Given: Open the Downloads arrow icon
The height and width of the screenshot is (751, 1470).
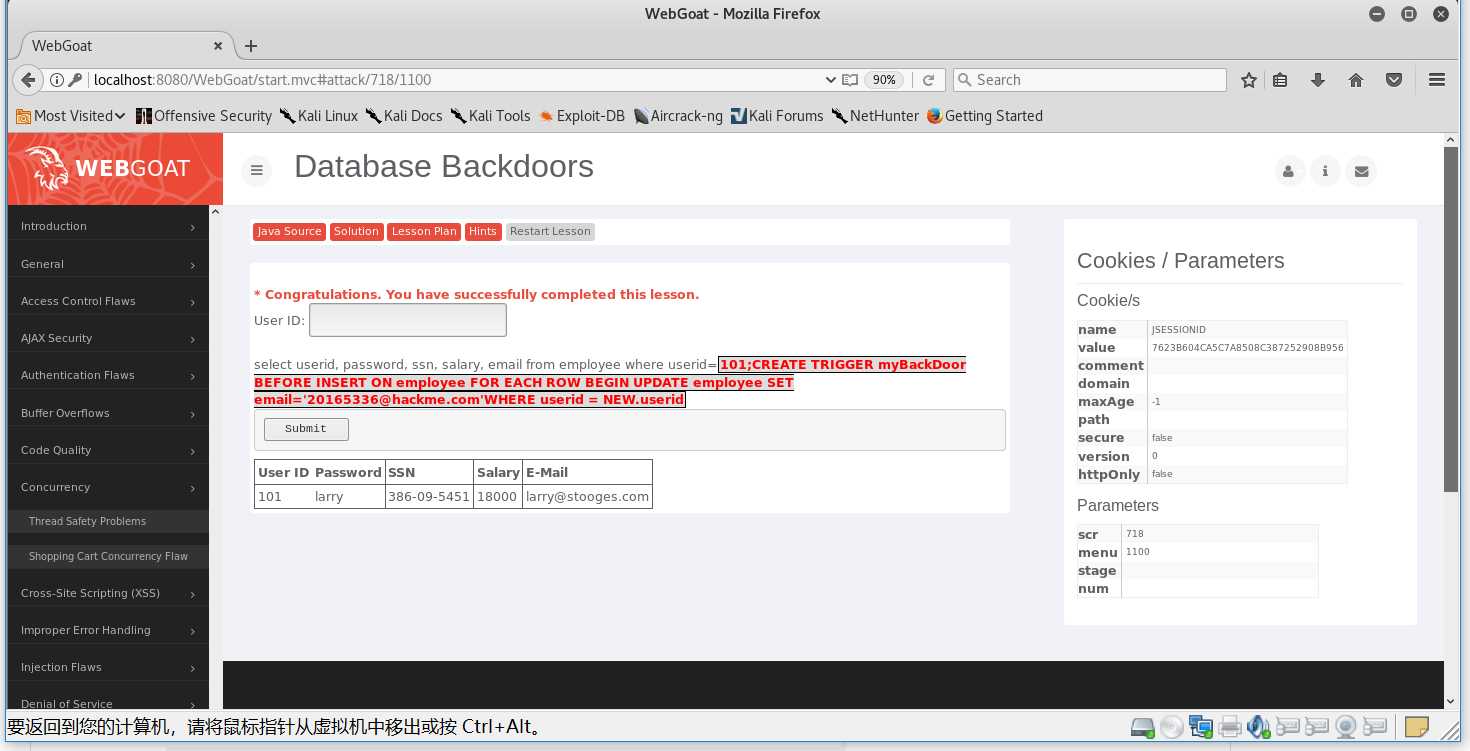Looking at the screenshot, I should click(1318, 80).
